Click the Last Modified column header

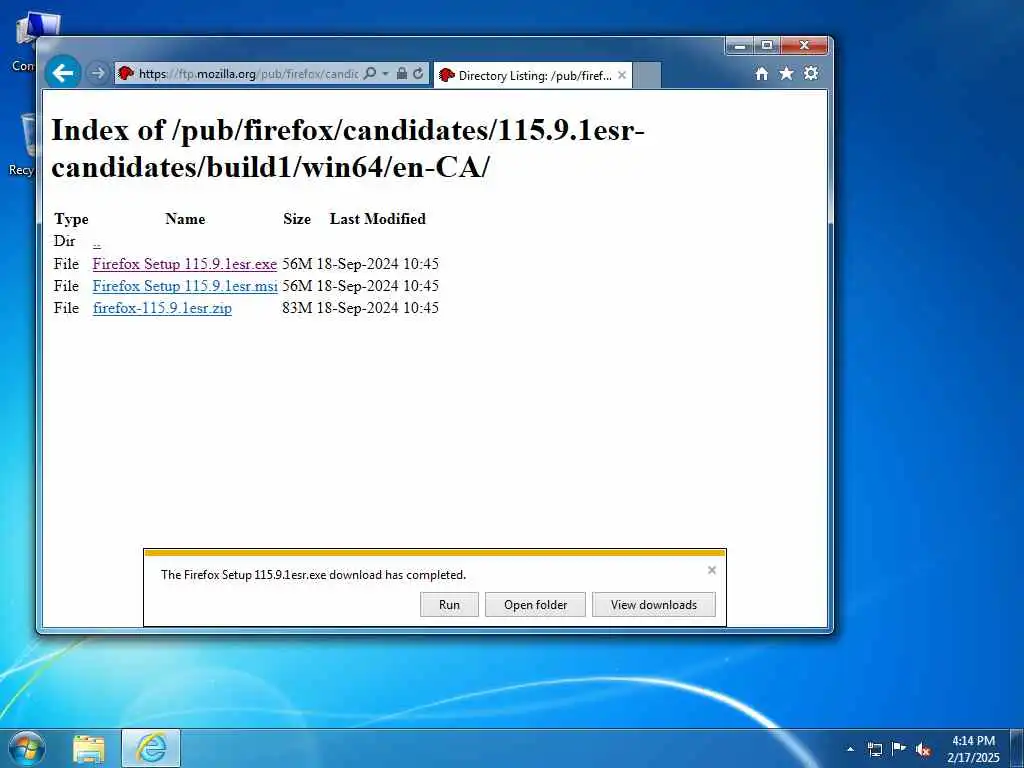[x=377, y=219]
